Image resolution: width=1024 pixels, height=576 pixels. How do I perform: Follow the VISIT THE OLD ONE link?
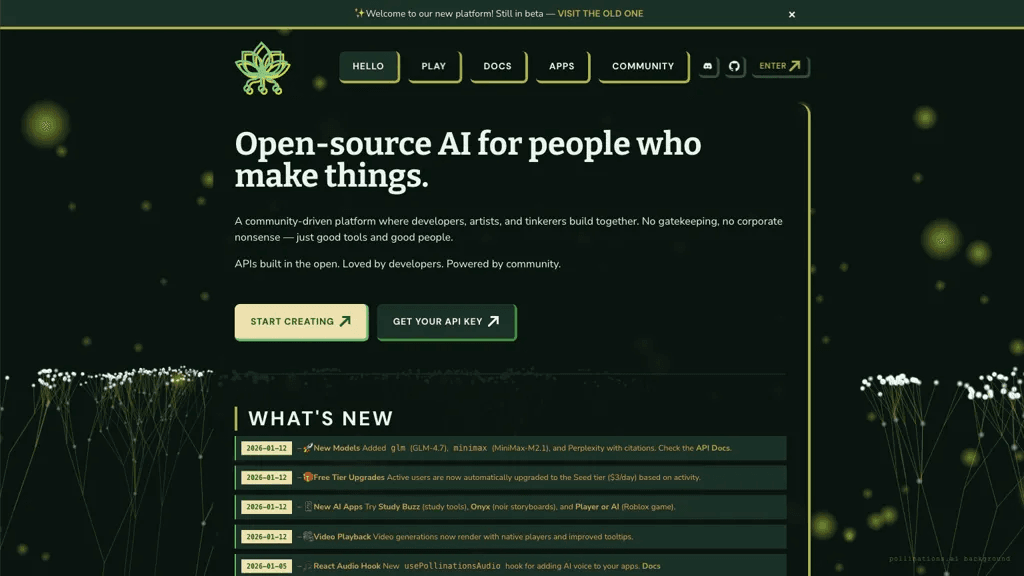pyautogui.click(x=600, y=14)
